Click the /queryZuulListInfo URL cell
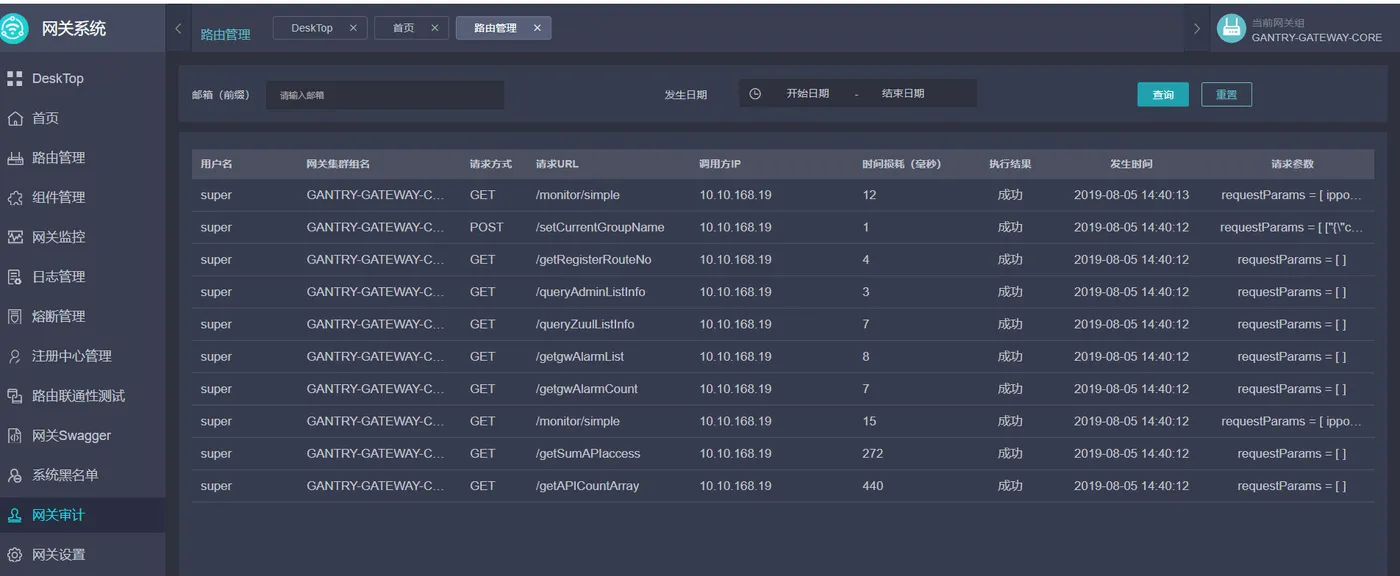 pyautogui.click(x=585, y=324)
